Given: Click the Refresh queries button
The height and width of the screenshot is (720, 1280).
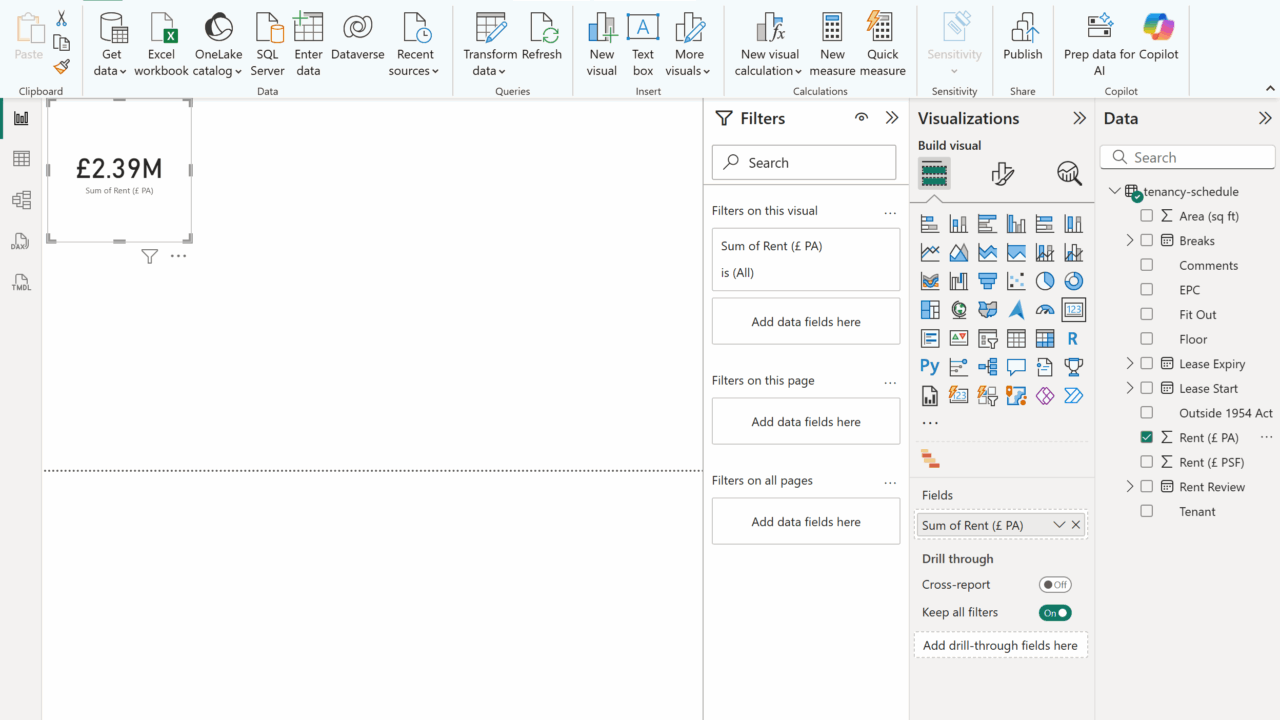Looking at the screenshot, I should tap(542, 44).
